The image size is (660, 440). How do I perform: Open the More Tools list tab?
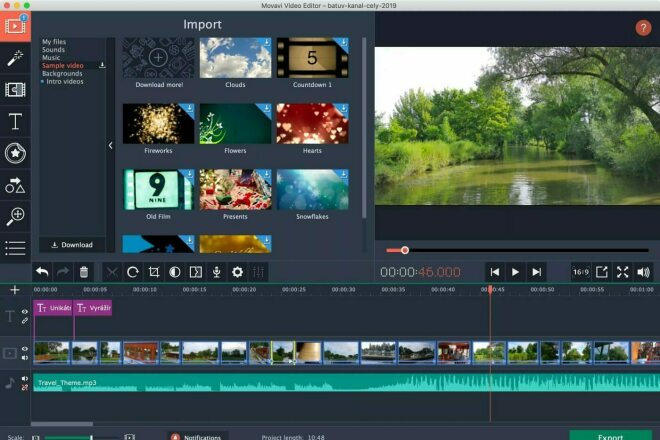click(x=15, y=248)
